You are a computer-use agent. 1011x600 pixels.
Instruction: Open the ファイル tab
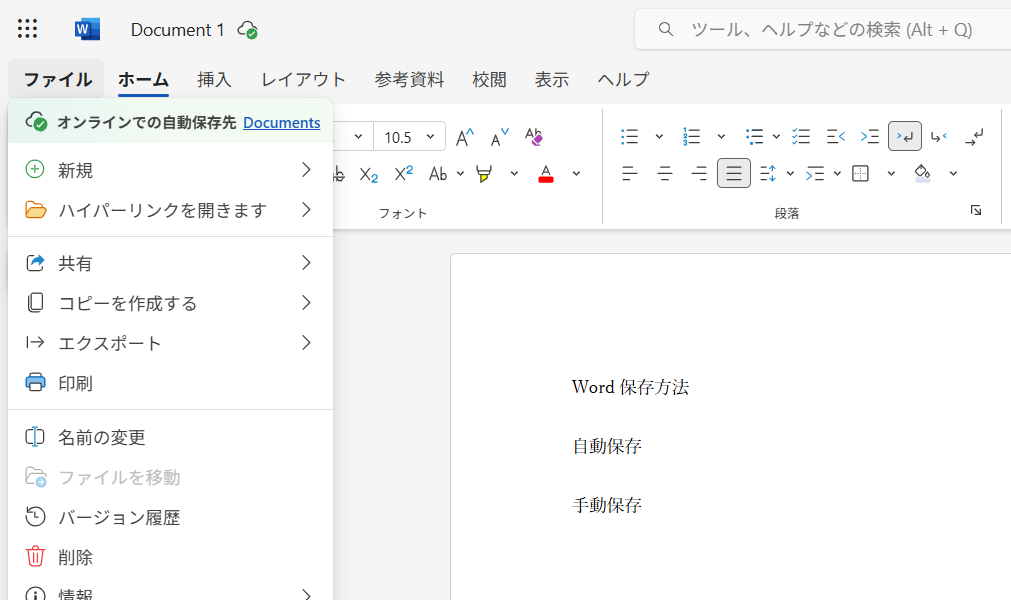click(x=57, y=79)
